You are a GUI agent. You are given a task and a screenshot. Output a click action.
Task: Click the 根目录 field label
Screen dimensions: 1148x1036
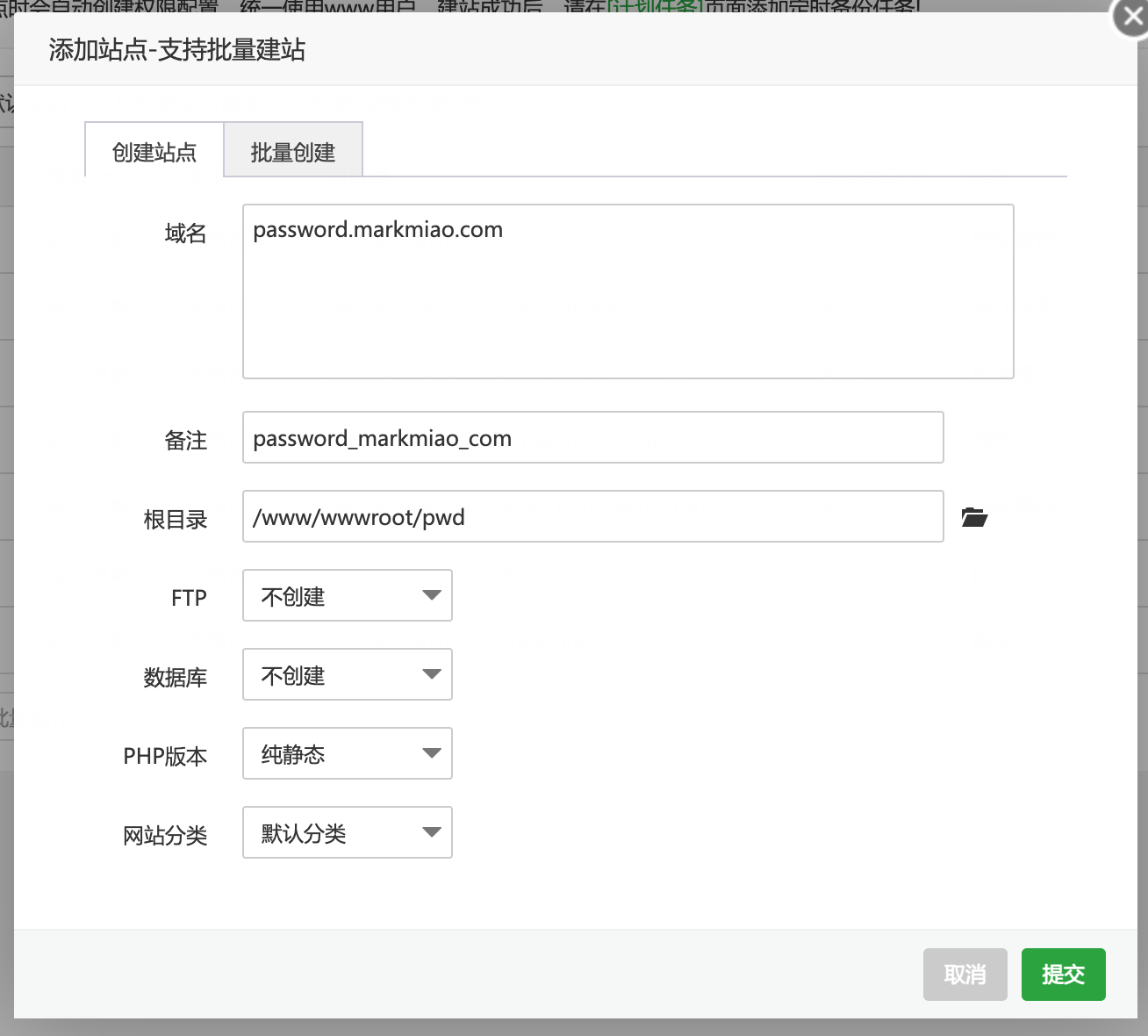[176, 519]
